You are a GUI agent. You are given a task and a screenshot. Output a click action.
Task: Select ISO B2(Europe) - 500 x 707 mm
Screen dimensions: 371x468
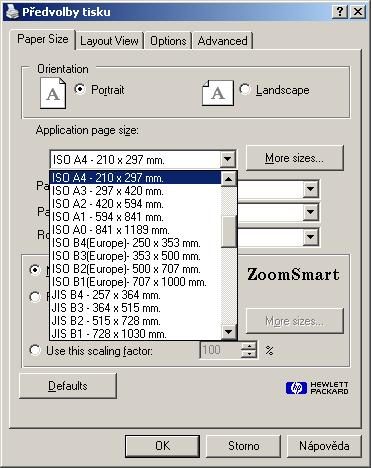(135, 269)
